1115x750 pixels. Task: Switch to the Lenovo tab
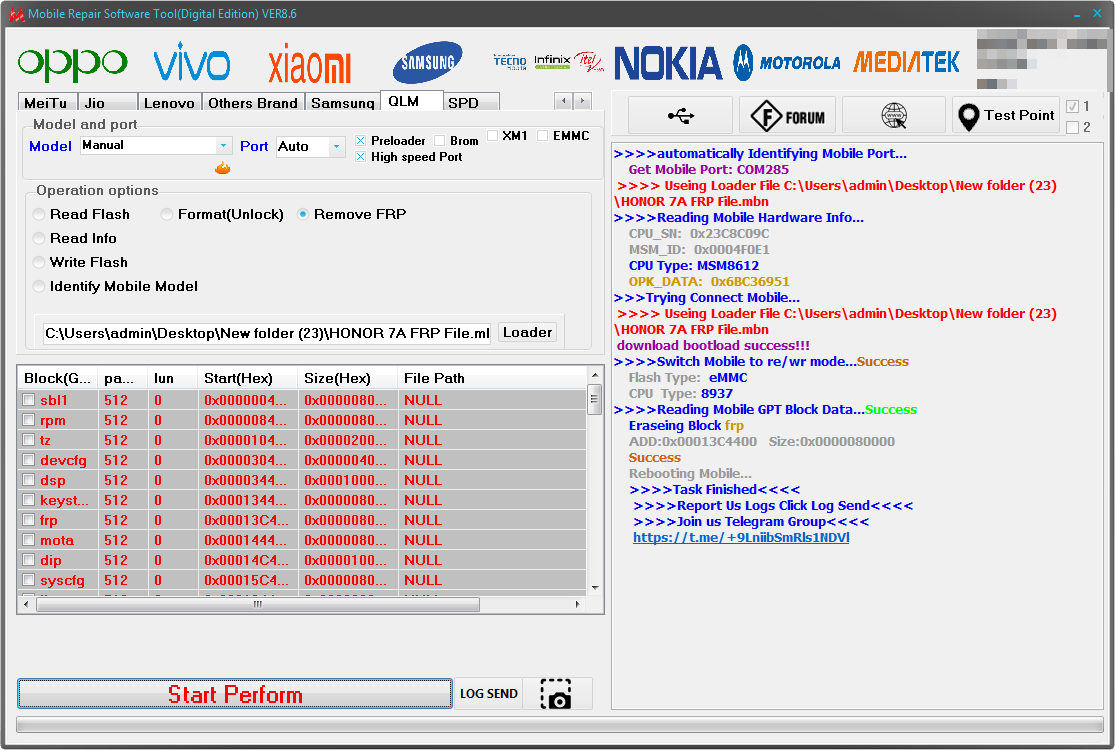[x=169, y=102]
